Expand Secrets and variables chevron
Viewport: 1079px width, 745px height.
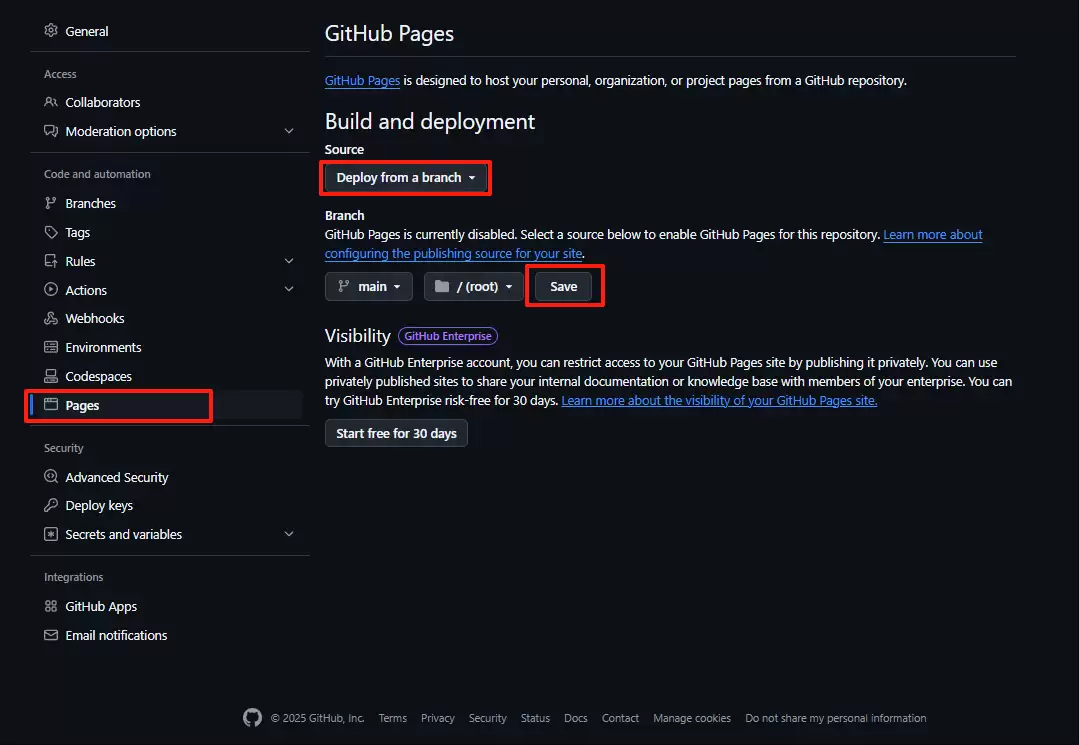pyautogui.click(x=289, y=534)
